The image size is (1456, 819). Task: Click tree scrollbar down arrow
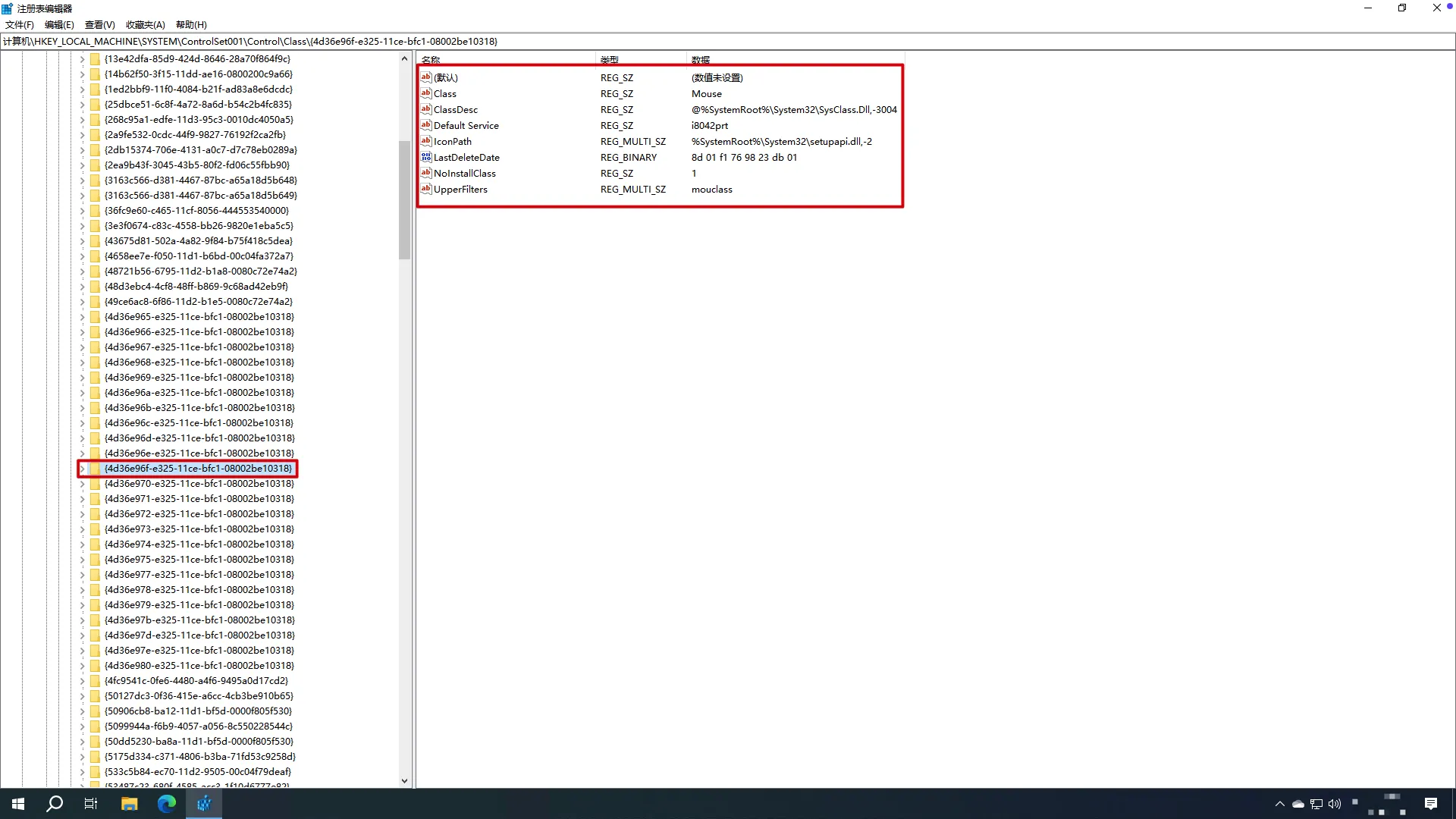(x=404, y=780)
